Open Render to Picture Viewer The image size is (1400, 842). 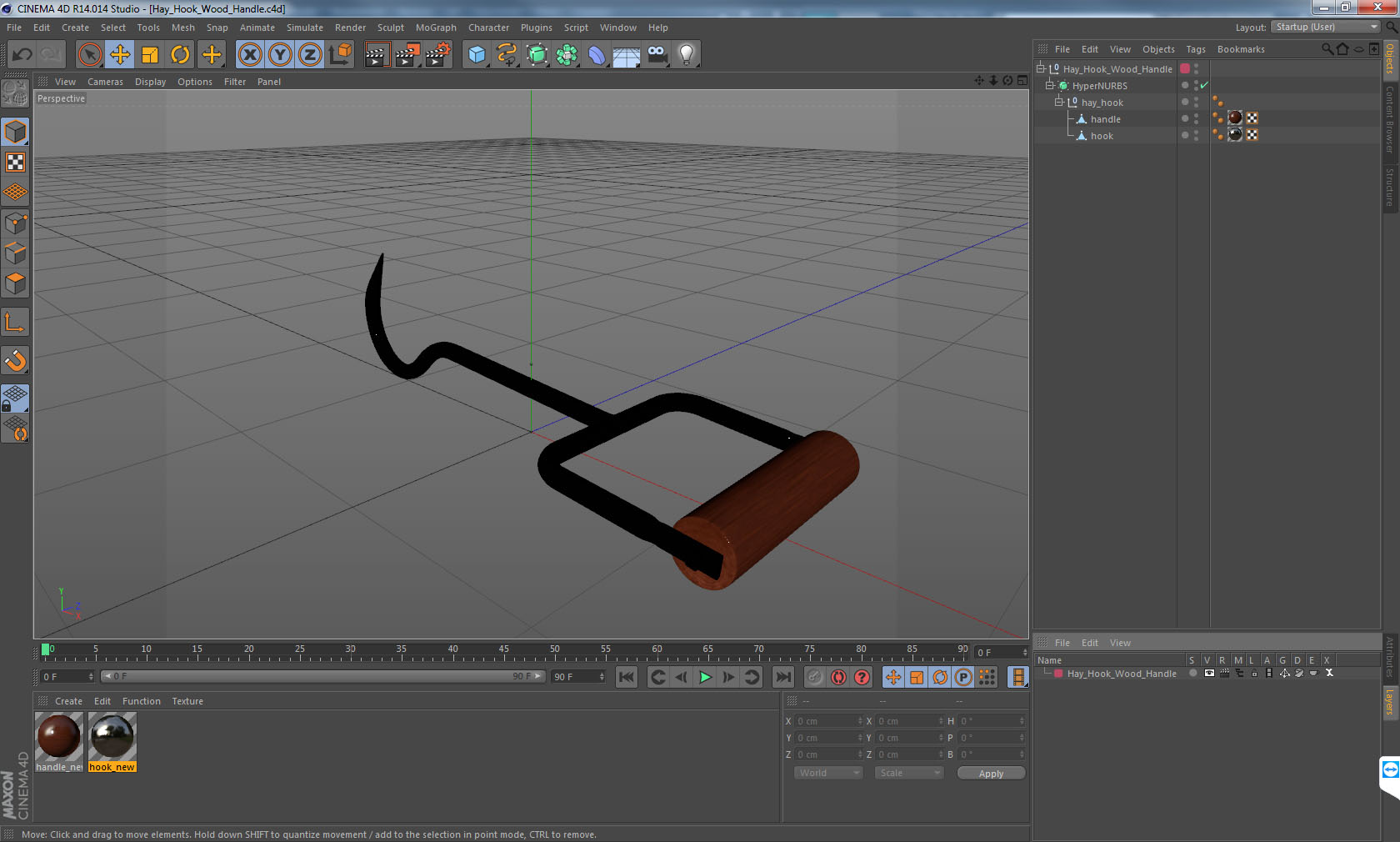pos(407,55)
